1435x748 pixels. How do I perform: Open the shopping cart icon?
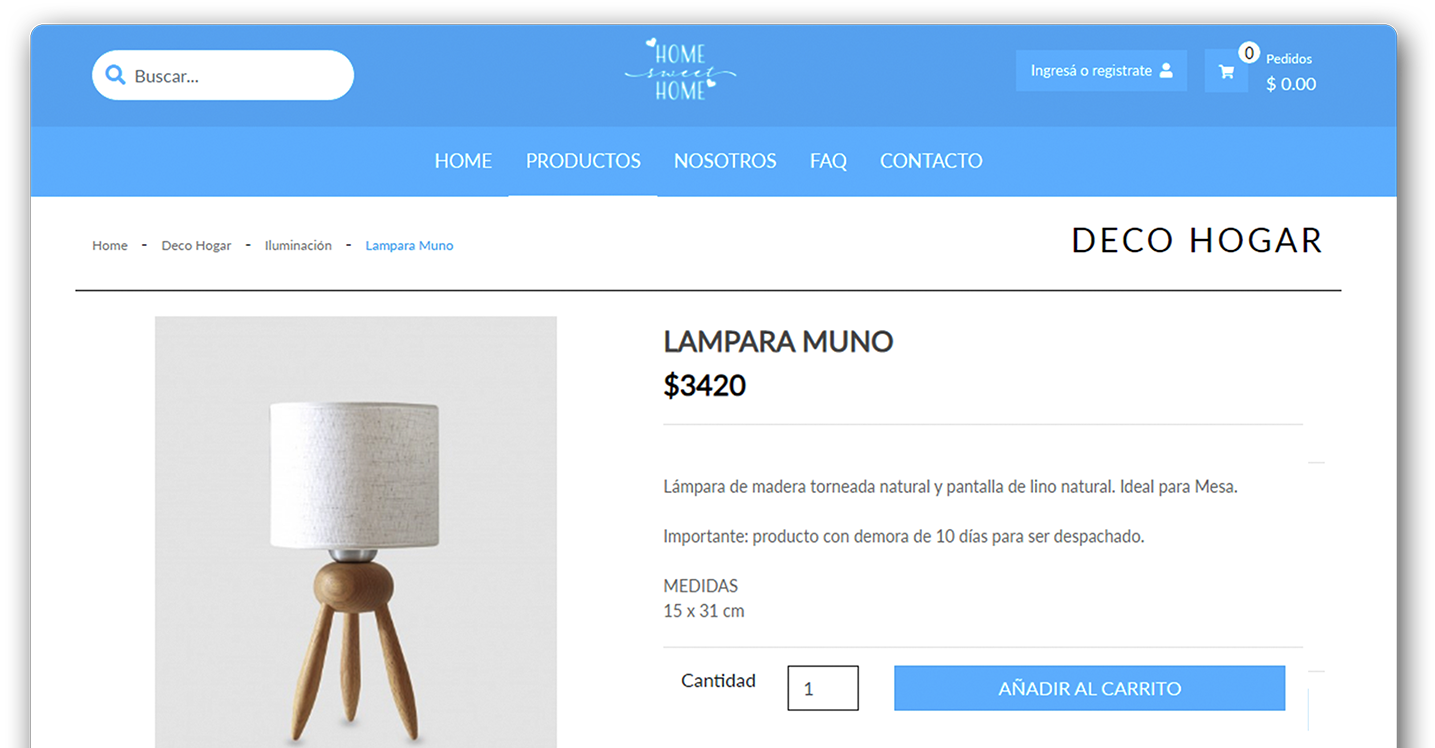(1226, 71)
